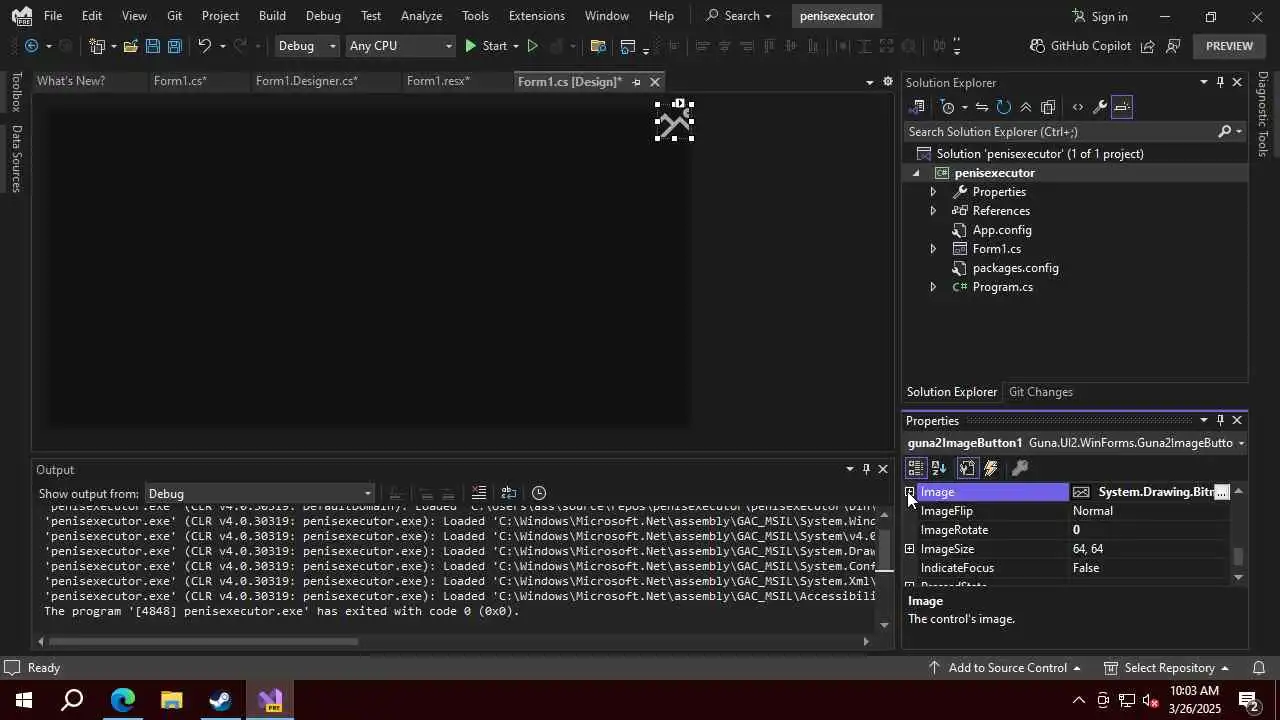This screenshot has height=720, width=1280.
Task: Click the Search Solution Explorer input field
Action: [x=1060, y=132]
